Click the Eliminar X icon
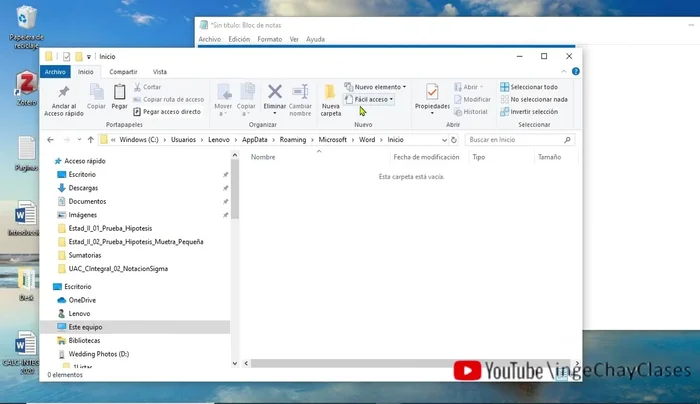 (x=275, y=92)
